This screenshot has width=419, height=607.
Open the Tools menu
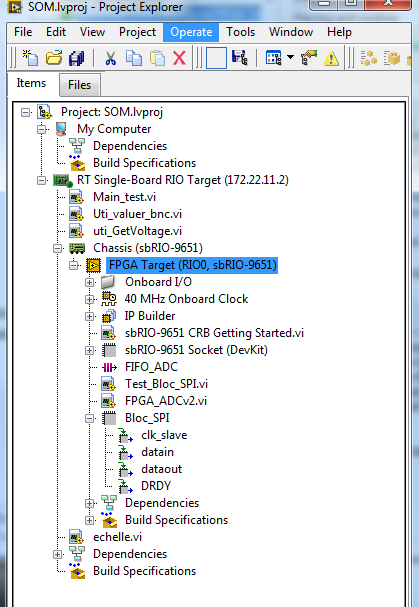pyautogui.click(x=240, y=32)
